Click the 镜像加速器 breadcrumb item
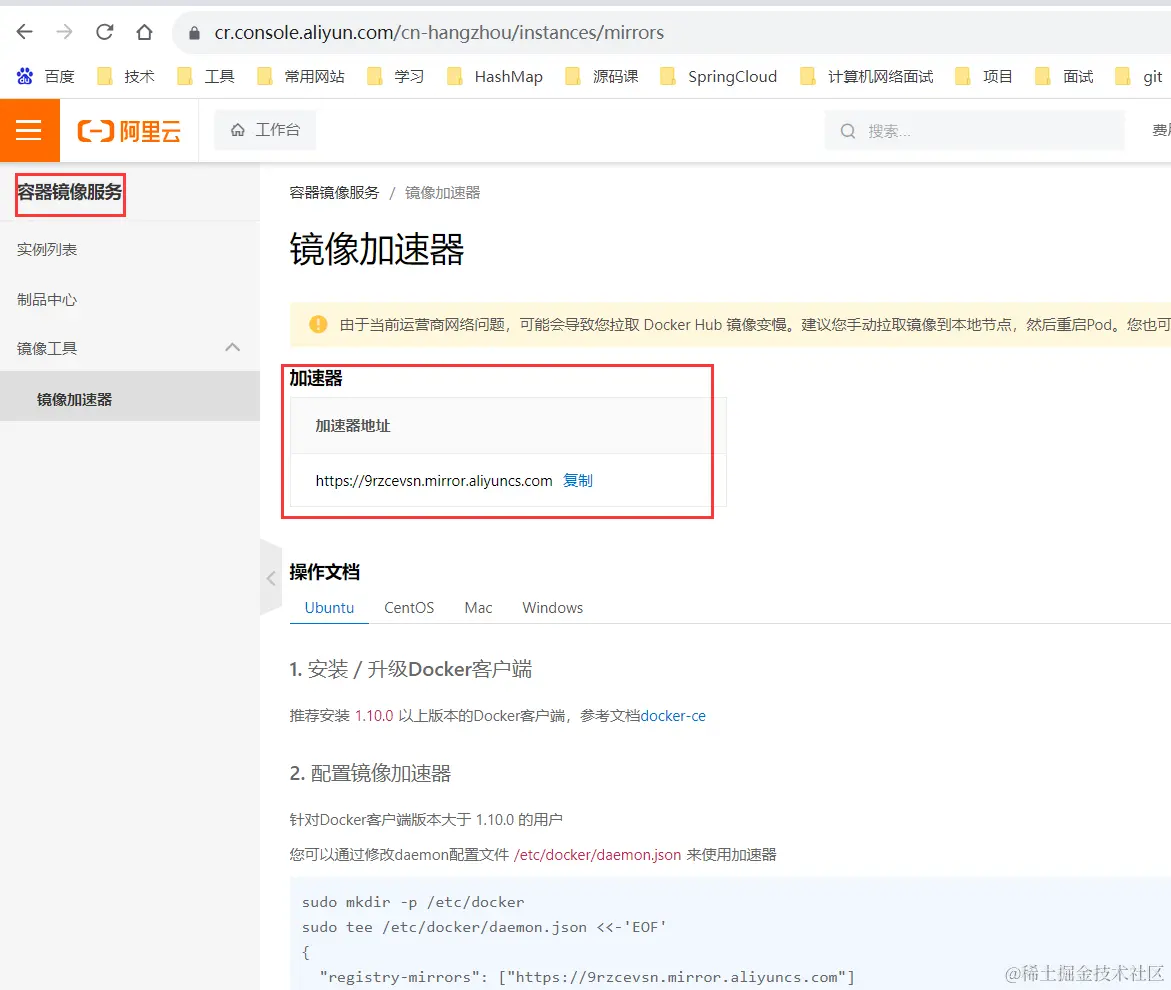The height and width of the screenshot is (990, 1171). [x=443, y=193]
